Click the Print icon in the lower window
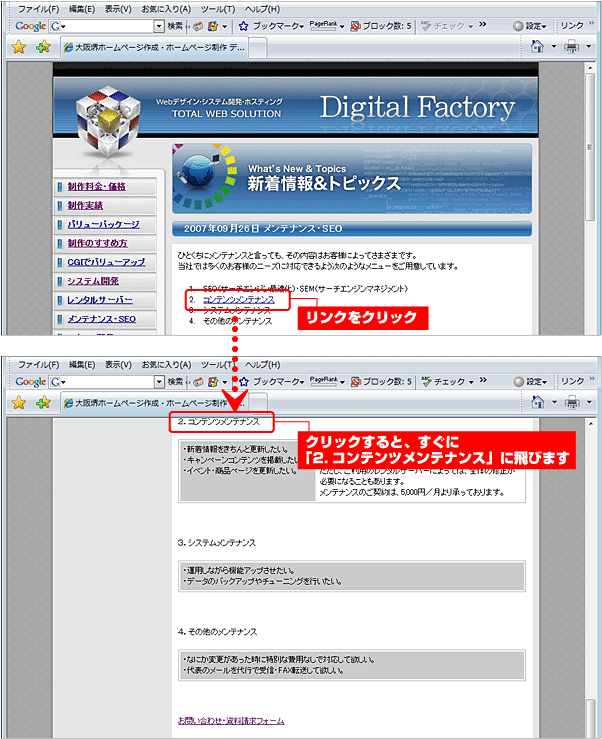This screenshot has width=602, height=739. click(571, 402)
